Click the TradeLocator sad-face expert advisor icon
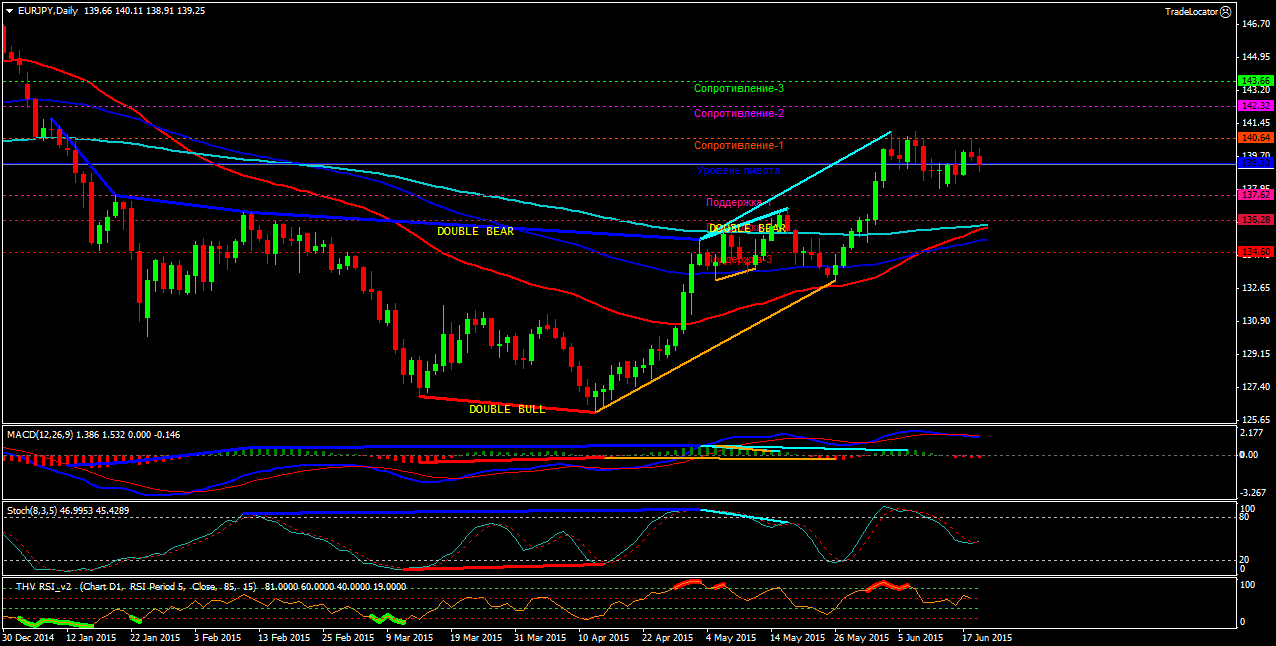The height and width of the screenshot is (646, 1276). 1226,11
